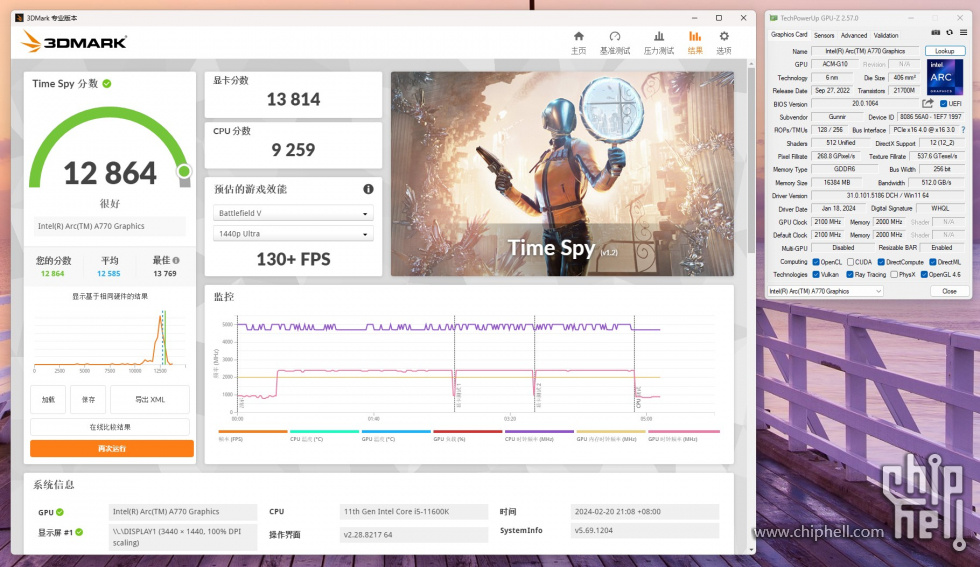Click the average score 12 585

pos(109,274)
